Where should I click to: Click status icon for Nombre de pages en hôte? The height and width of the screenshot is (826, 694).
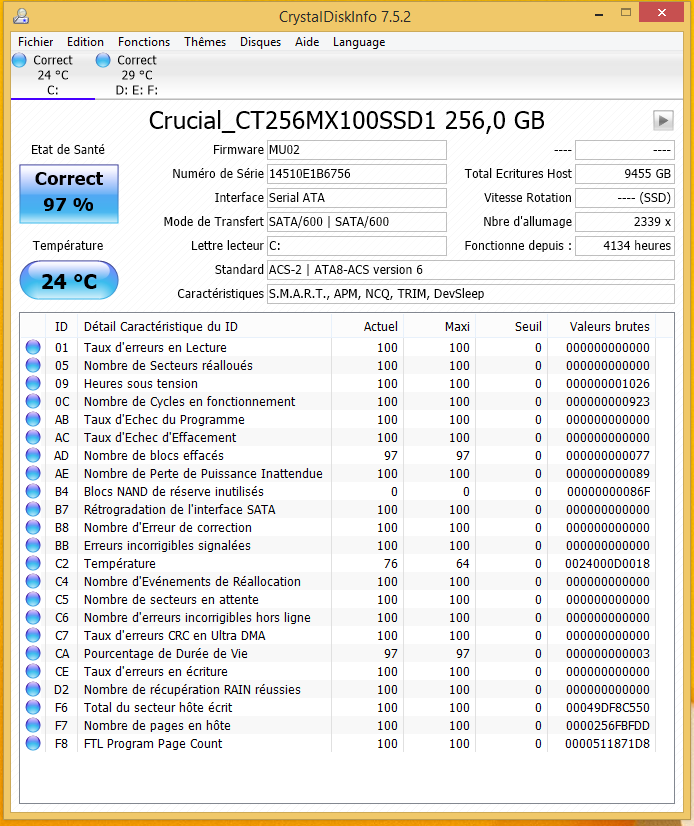point(33,725)
